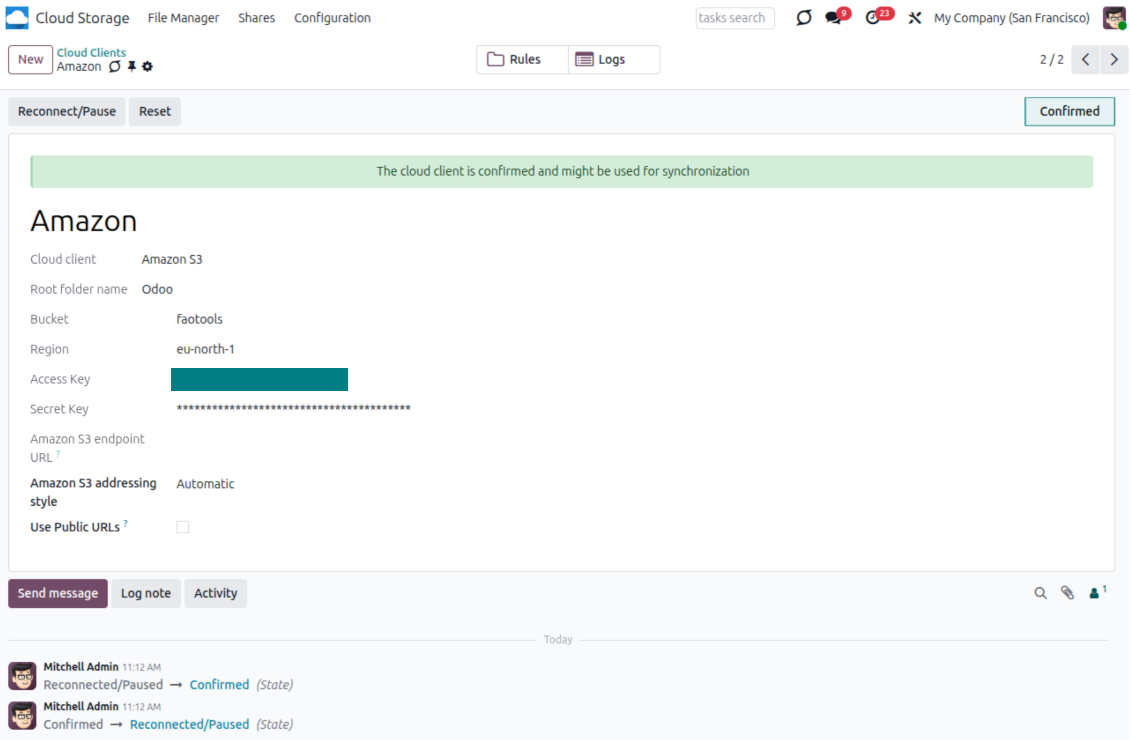Open the debug tools wrench icon

(x=915, y=17)
